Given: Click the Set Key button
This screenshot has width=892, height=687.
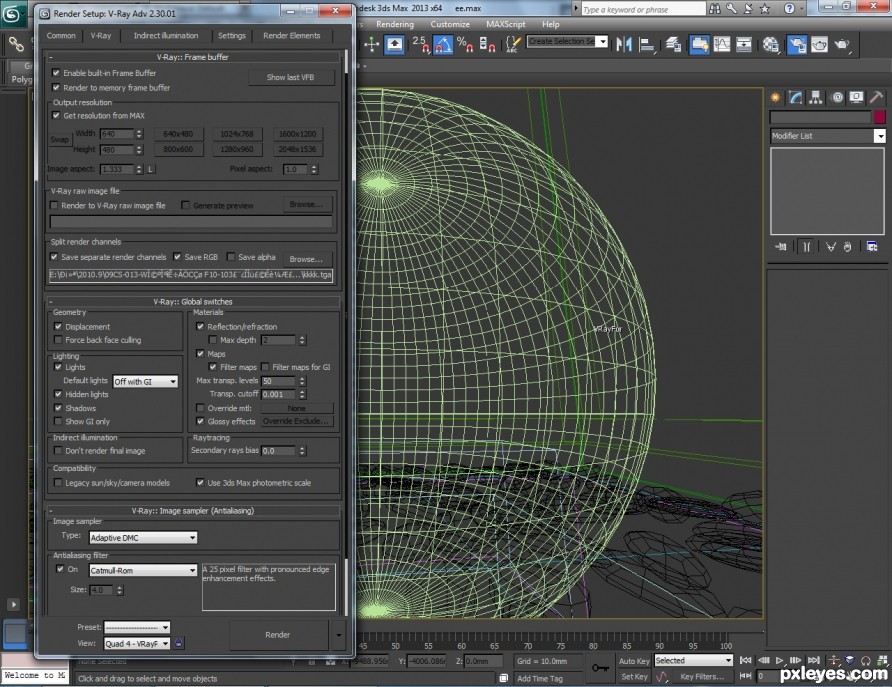Looking at the screenshot, I should tap(634, 677).
